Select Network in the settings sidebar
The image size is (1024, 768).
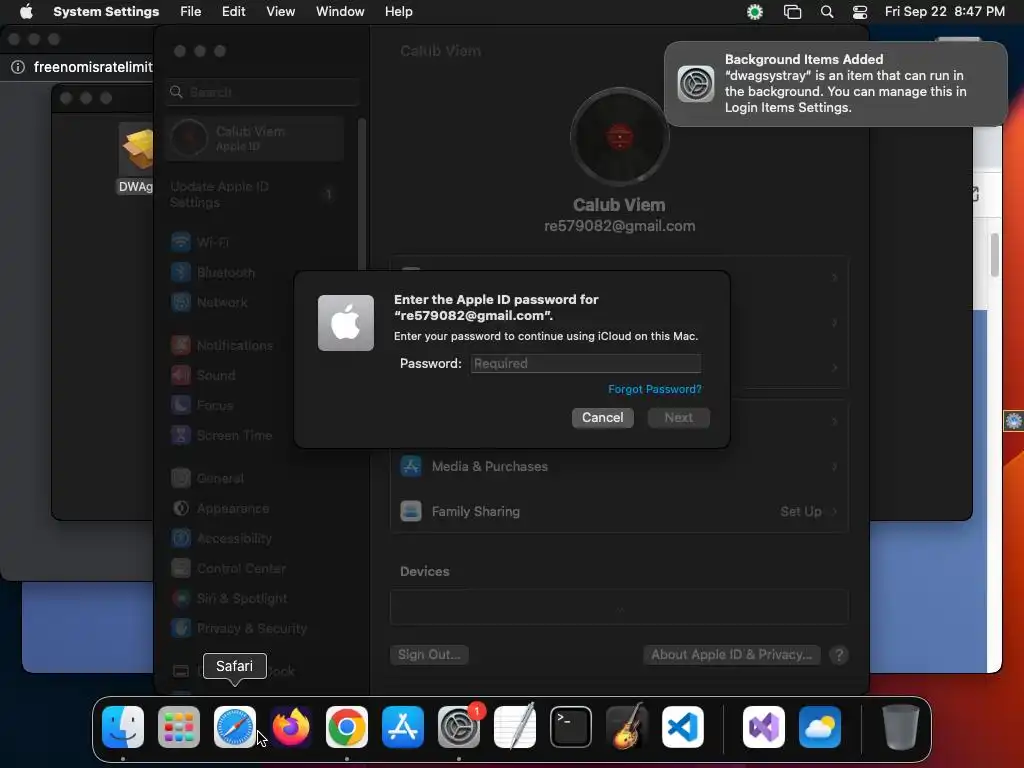pos(255,302)
